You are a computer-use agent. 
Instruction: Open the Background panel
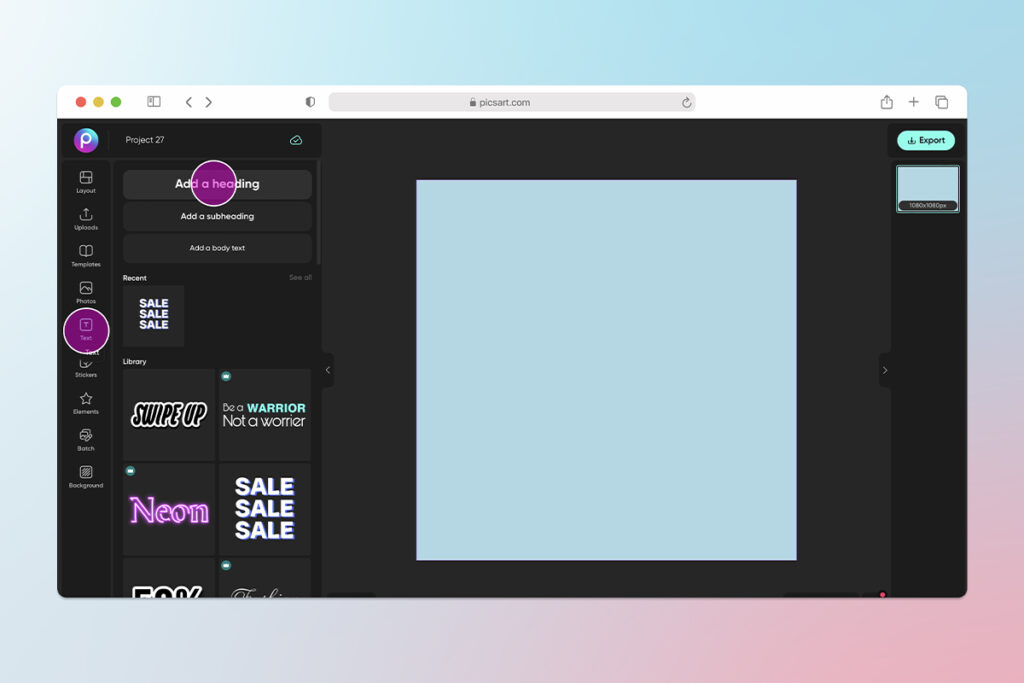point(85,478)
